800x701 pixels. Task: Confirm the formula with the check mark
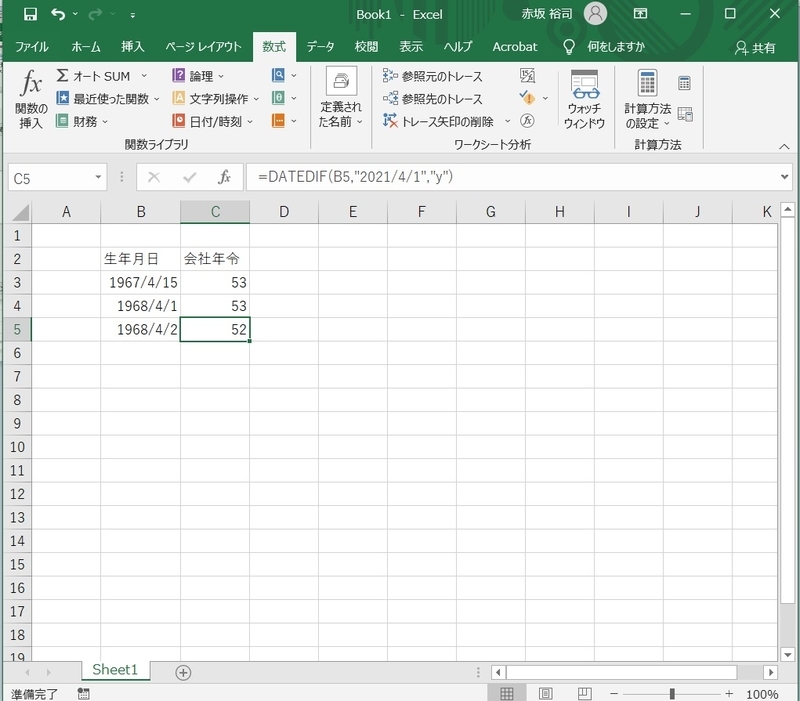click(189, 178)
